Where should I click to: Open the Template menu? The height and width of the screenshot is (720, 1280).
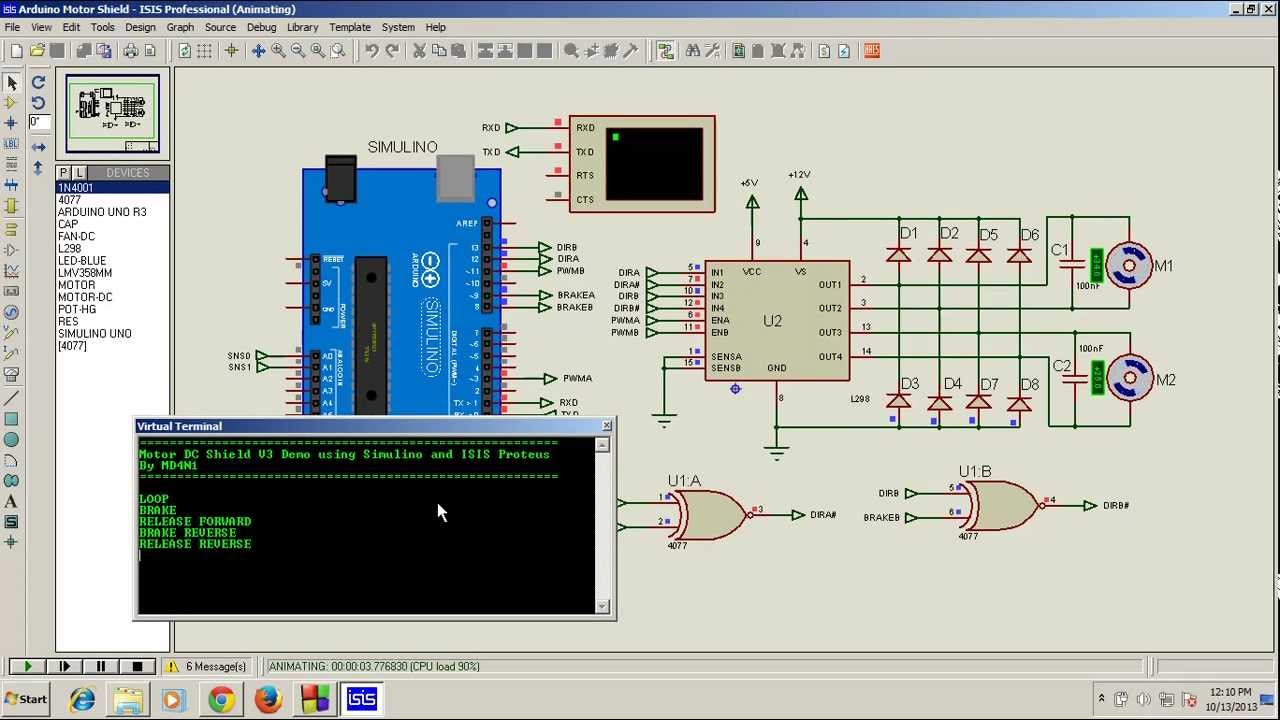click(350, 27)
